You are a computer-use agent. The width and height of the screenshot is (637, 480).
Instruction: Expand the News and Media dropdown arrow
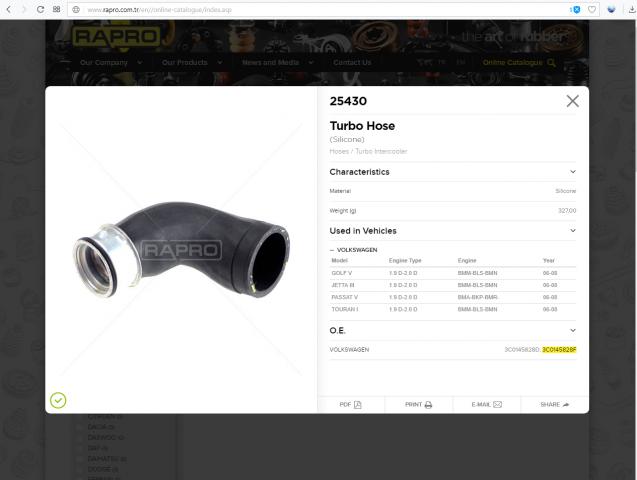[311, 63]
